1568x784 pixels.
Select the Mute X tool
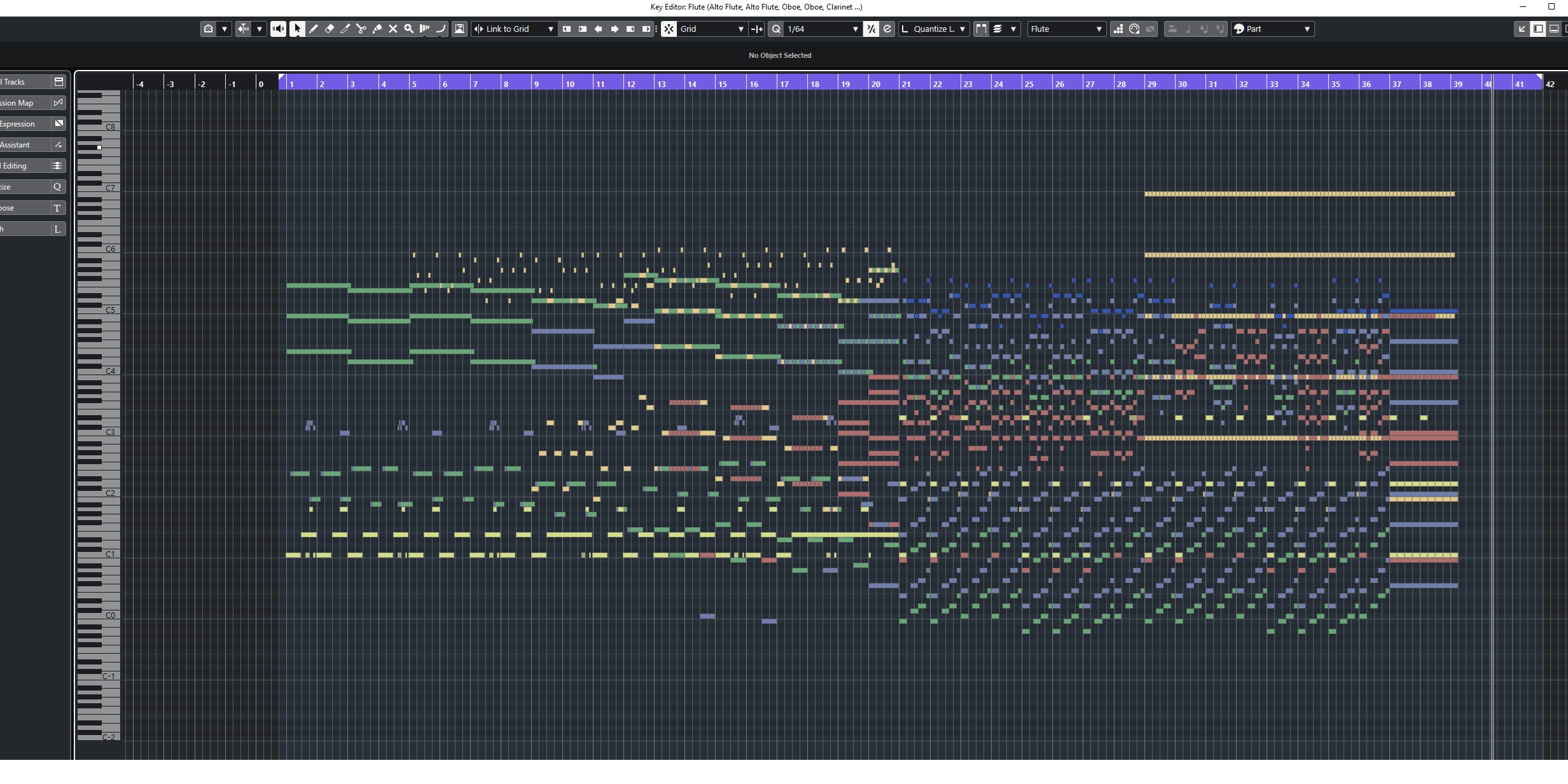click(x=393, y=29)
